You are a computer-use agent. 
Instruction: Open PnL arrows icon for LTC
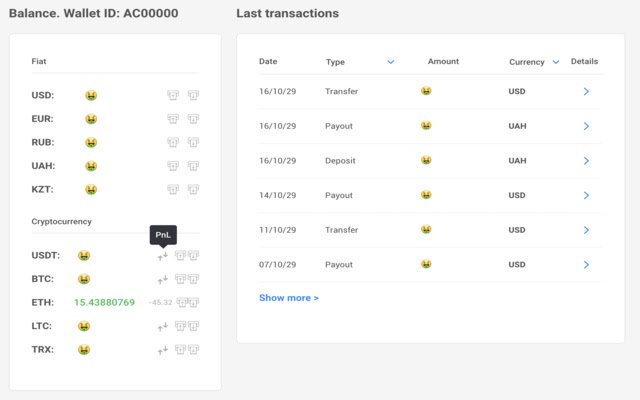[x=163, y=327]
